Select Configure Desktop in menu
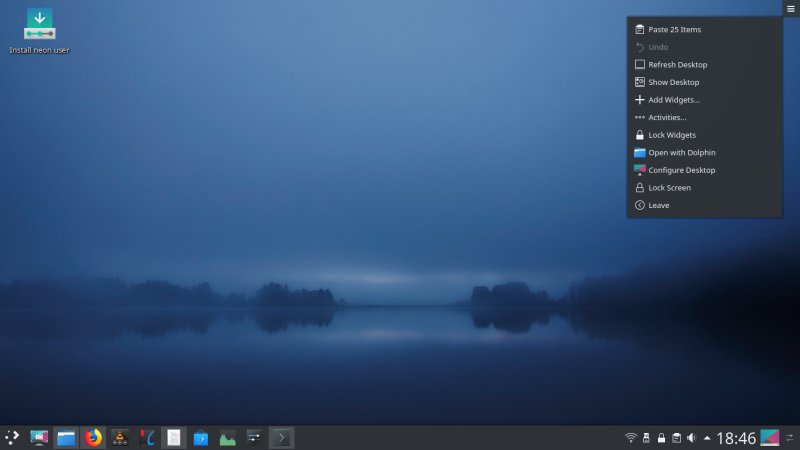Screen dimensions: 800x450 [x=705, y=170]
